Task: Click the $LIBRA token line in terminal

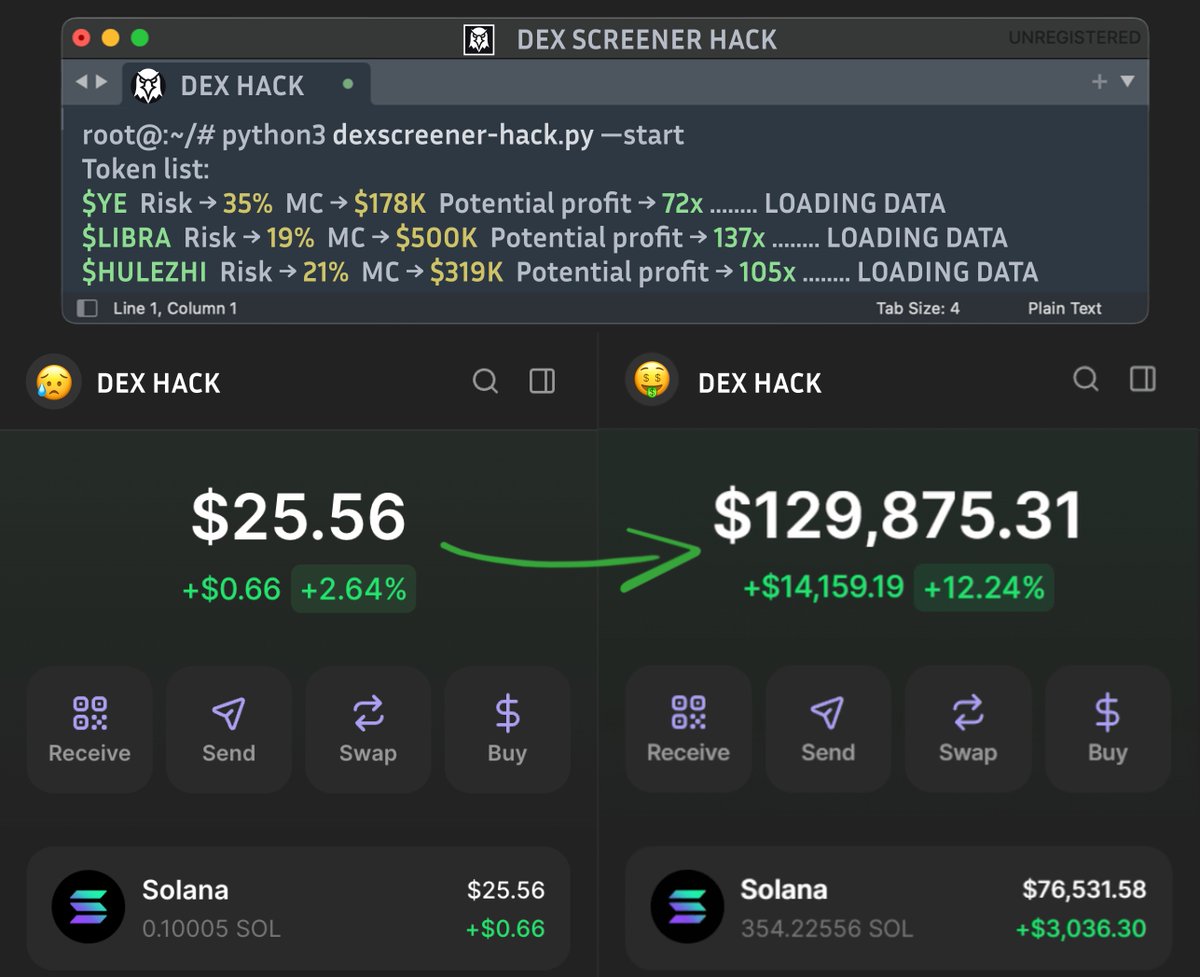Action: coord(544,238)
